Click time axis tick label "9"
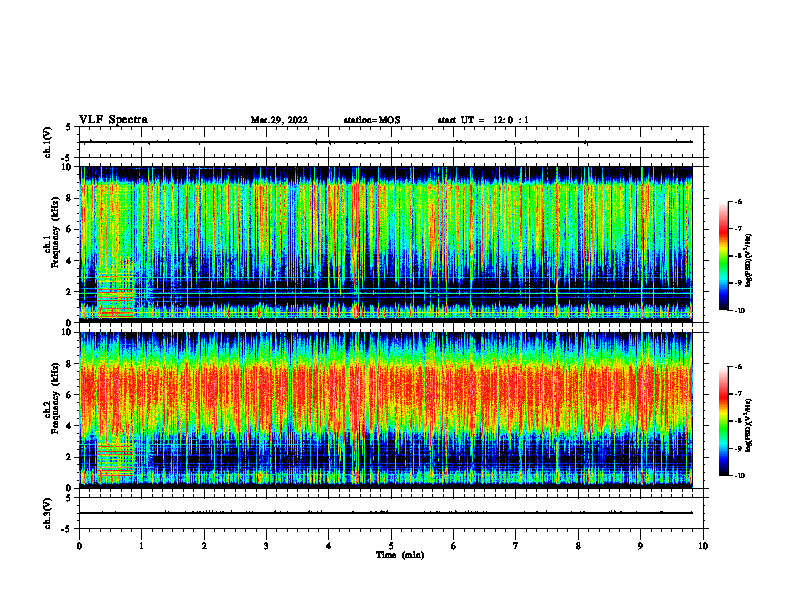792x612 pixels. [640, 546]
